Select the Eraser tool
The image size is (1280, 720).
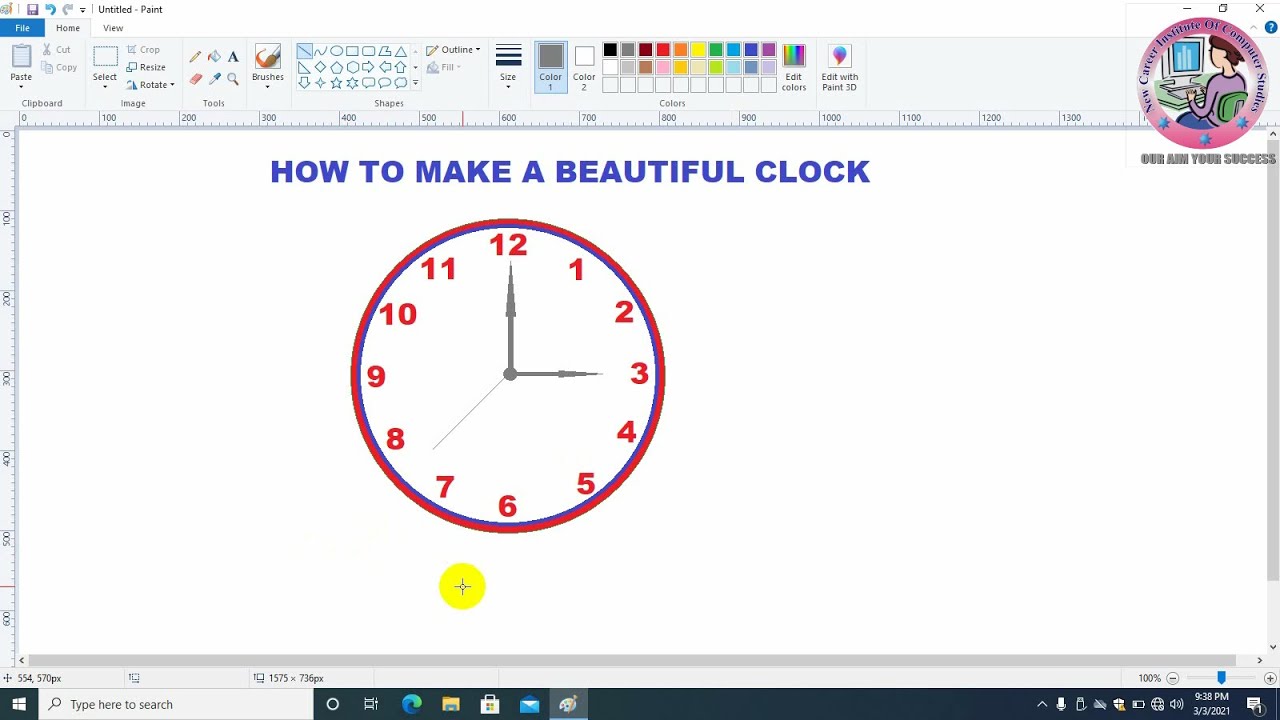point(195,79)
